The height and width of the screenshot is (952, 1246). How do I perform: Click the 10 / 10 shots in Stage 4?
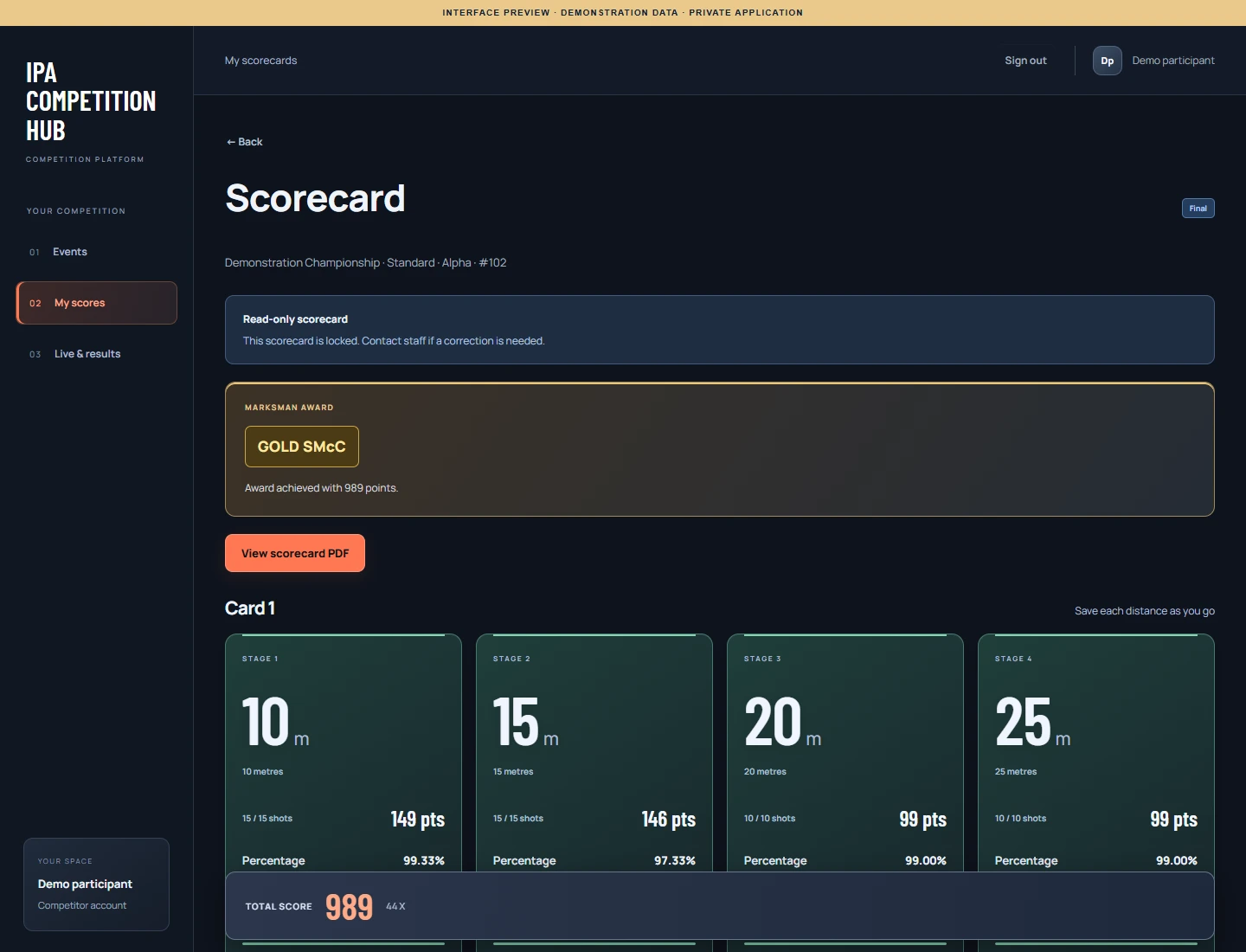pyautogui.click(x=1020, y=819)
